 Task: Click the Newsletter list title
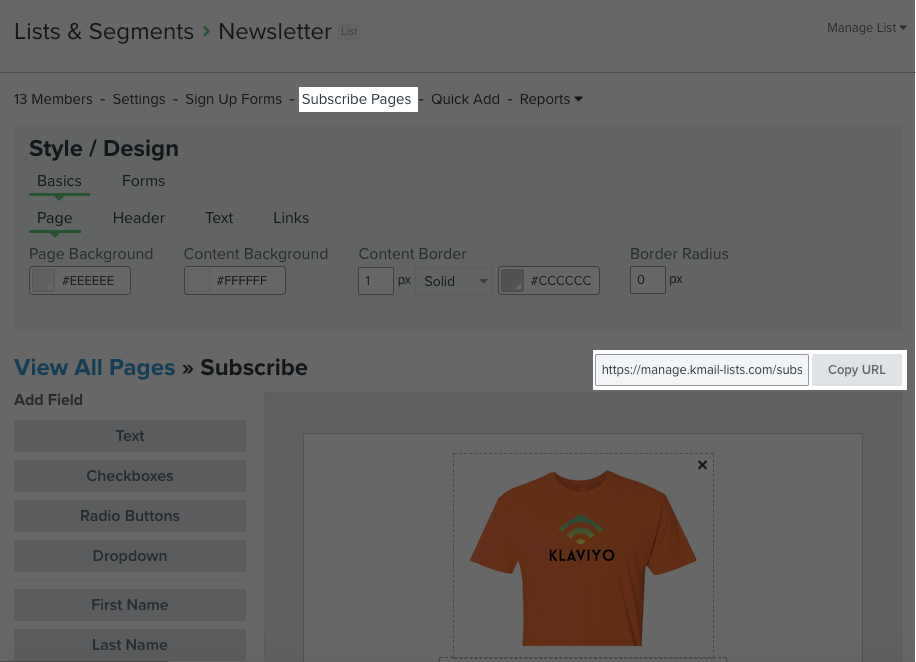(x=275, y=32)
